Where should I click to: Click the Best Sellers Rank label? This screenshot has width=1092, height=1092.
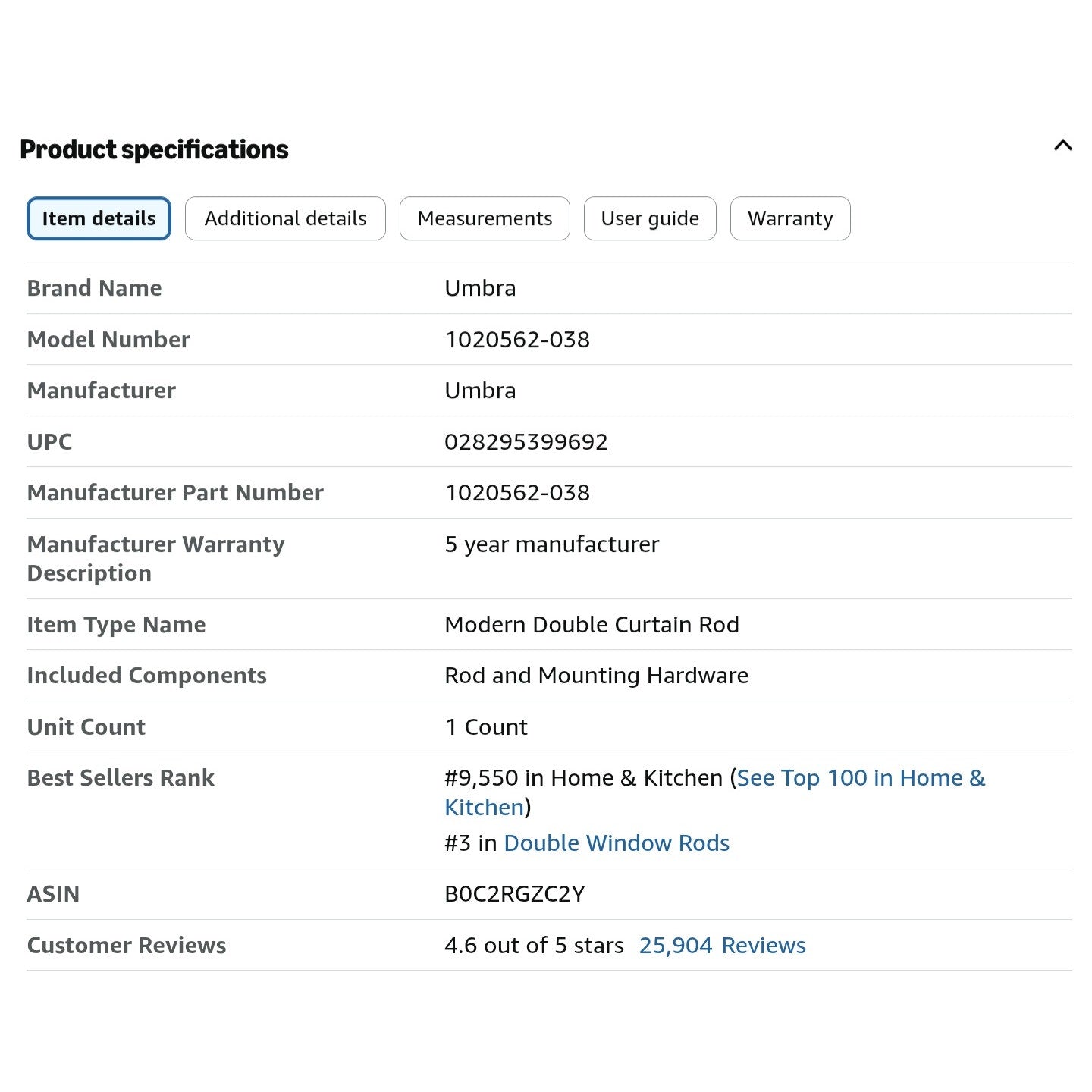(121, 778)
